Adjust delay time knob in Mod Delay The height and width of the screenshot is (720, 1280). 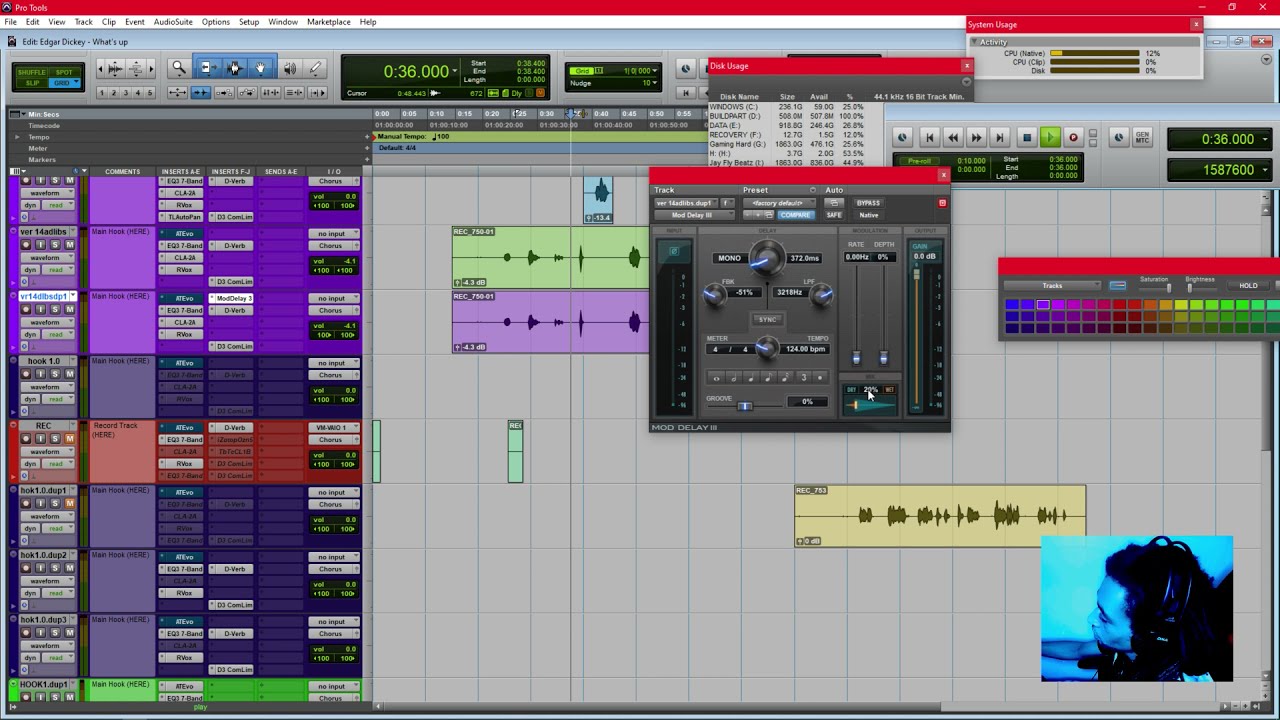766,260
